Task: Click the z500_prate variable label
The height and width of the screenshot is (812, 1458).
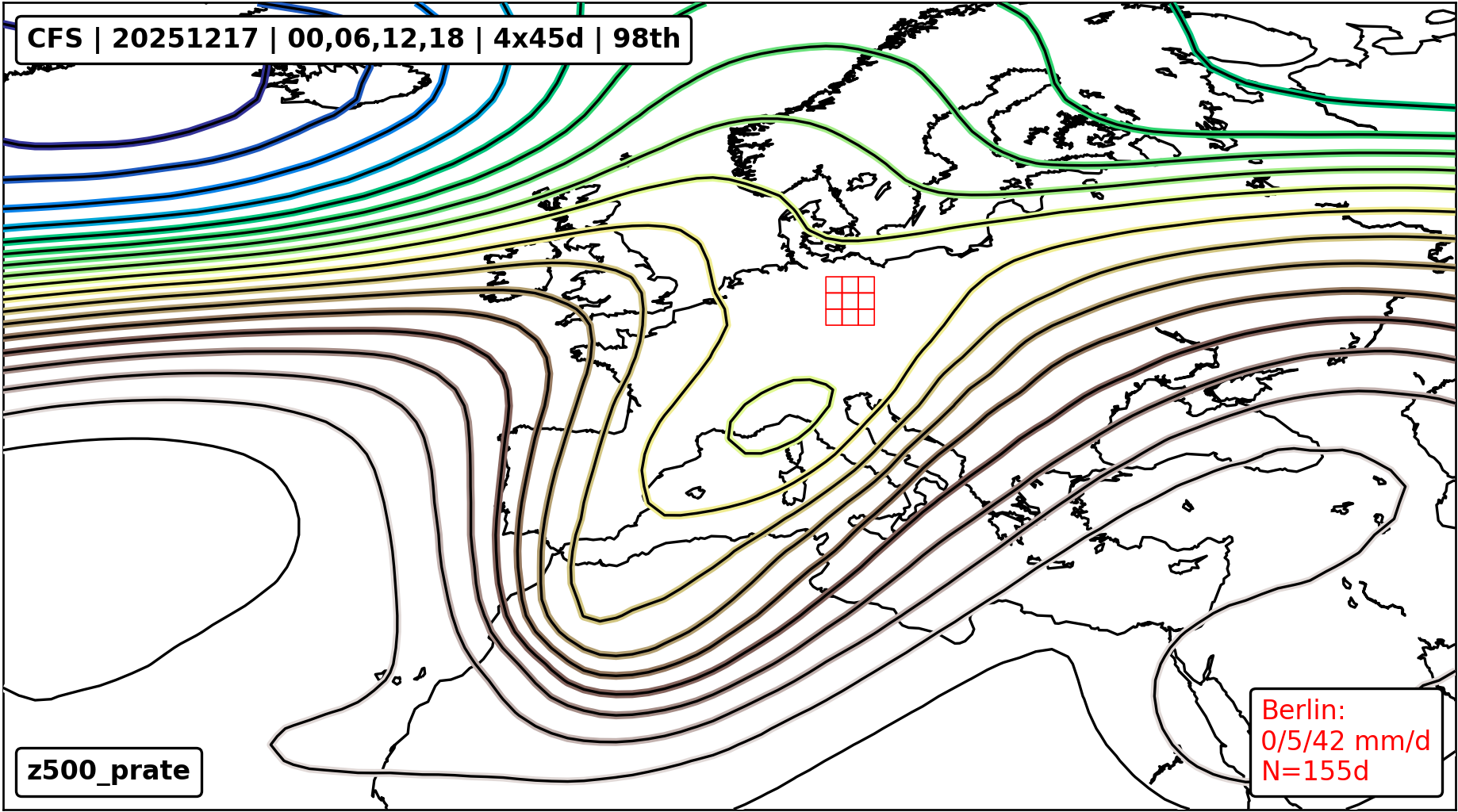Action: (x=109, y=771)
